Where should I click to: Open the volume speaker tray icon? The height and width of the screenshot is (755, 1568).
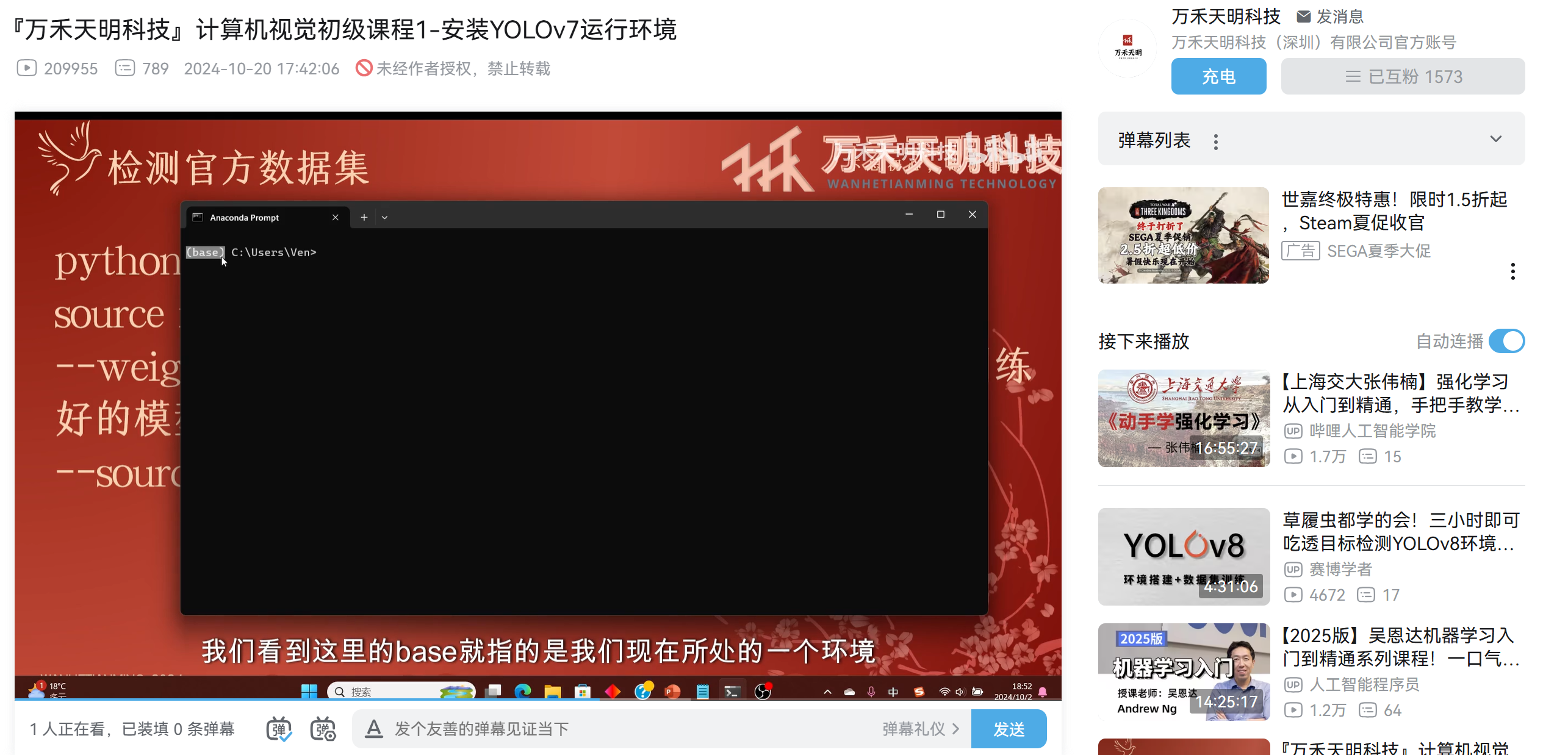[960, 692]
